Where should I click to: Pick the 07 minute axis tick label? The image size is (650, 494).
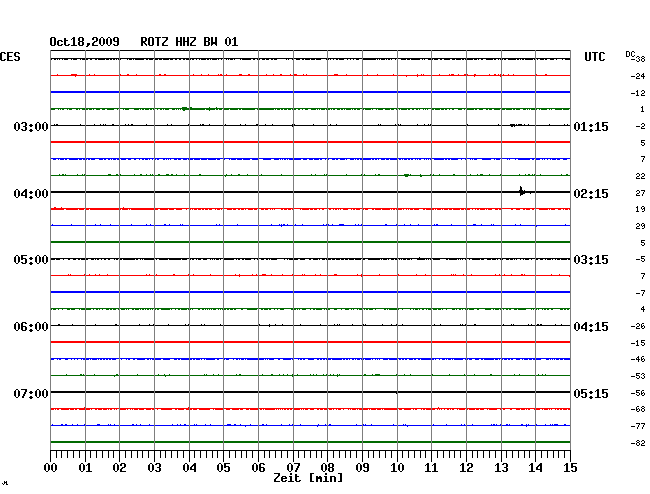[x=293, y=468]
